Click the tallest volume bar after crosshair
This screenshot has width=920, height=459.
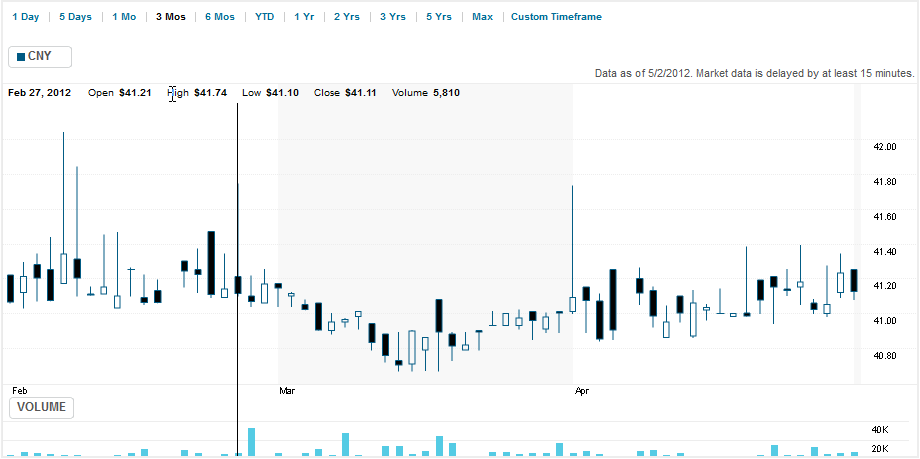tap(252, 442)
